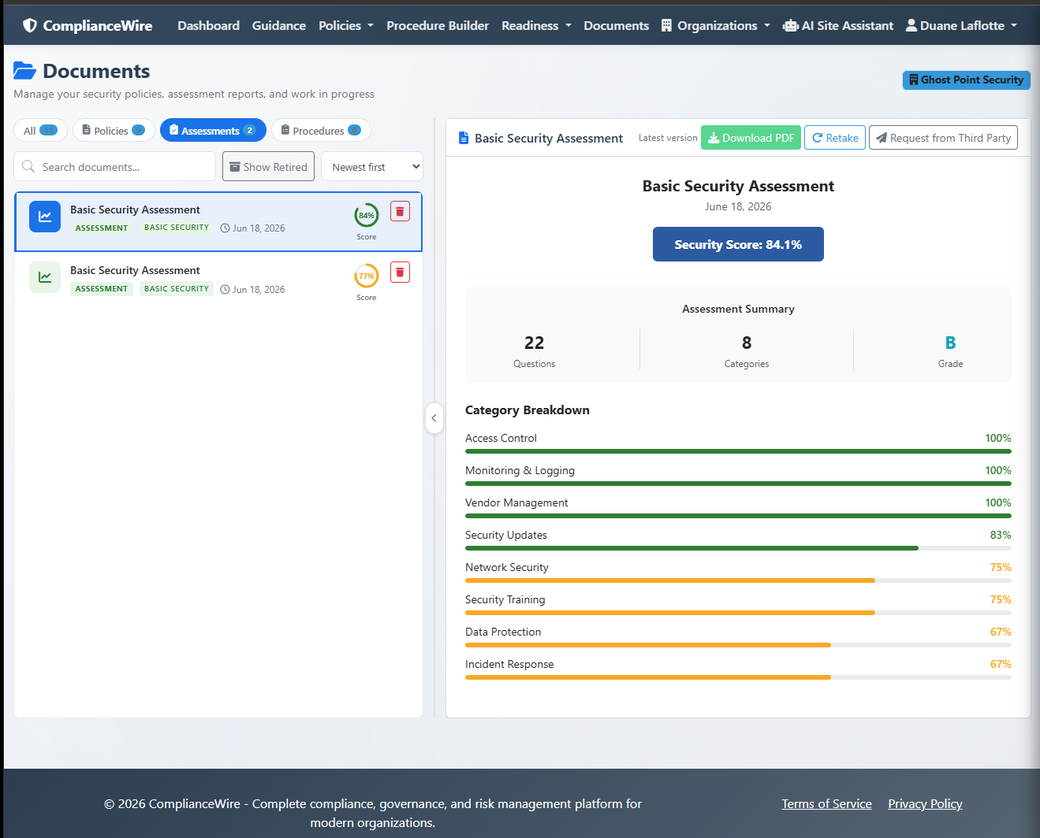Toggle the Show Retired button
Screen dimensions: 1040x838
269,167
